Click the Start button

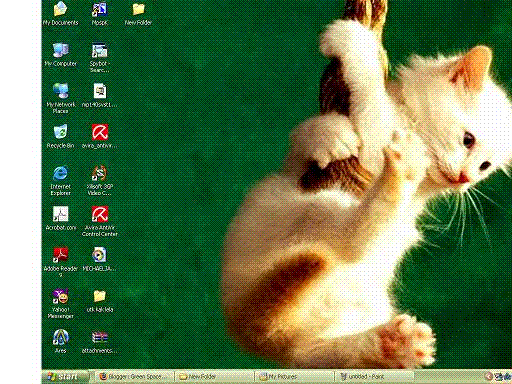pyautogui.click(x=65, y=377)
